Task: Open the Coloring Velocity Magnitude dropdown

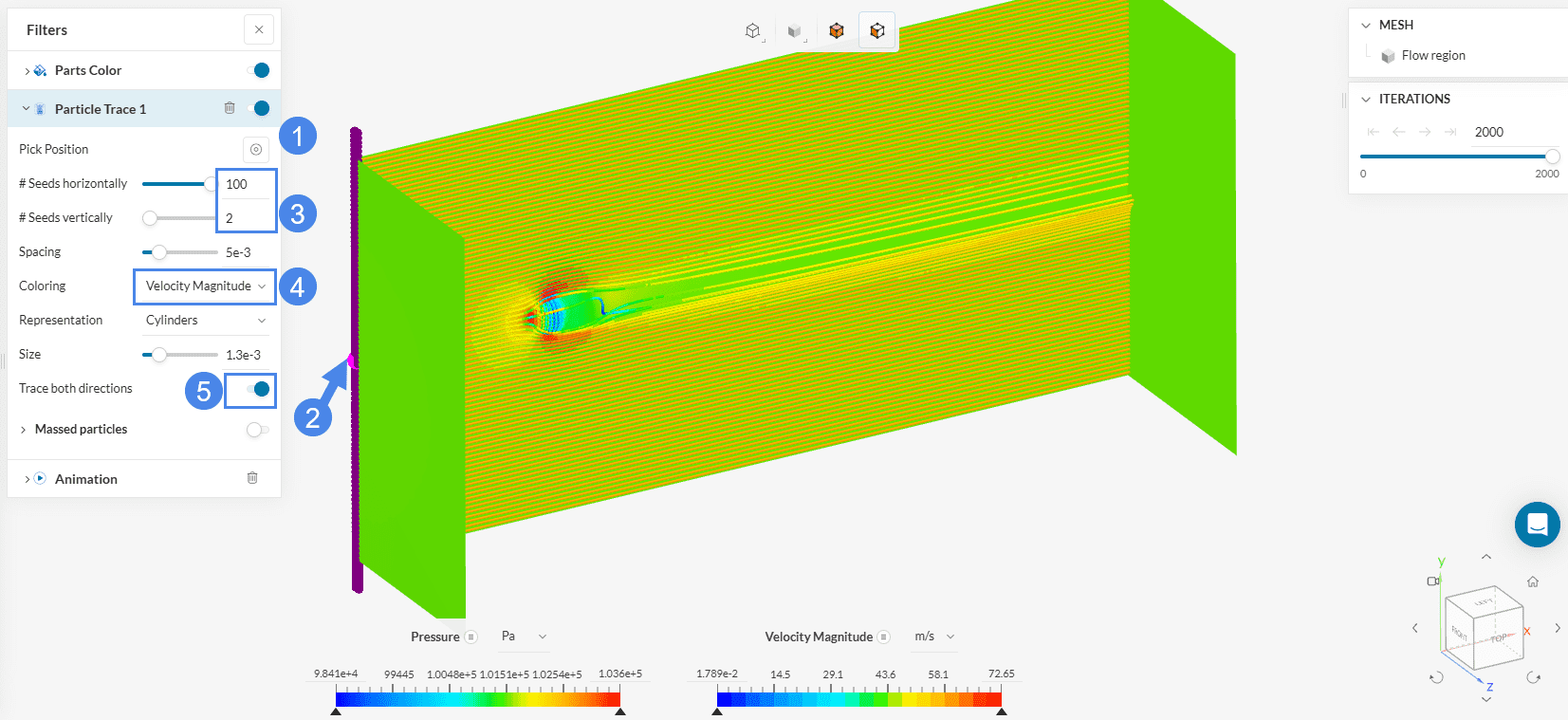Action: pyautogui.click(x=205, y=286)
